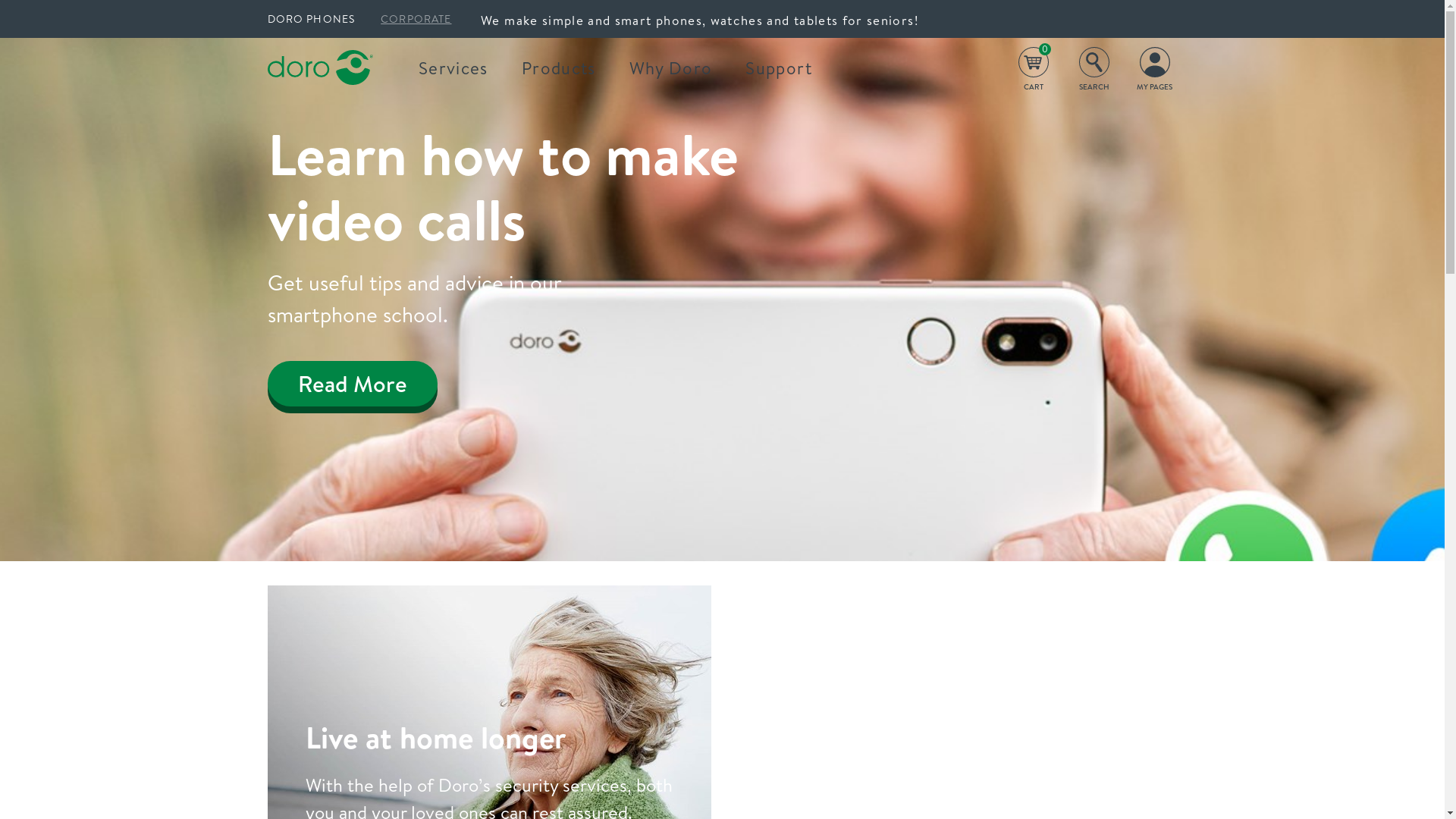Screen dimensions: 1456x819
Task: Click the smartphone school tips text
Action: point(414,299)
